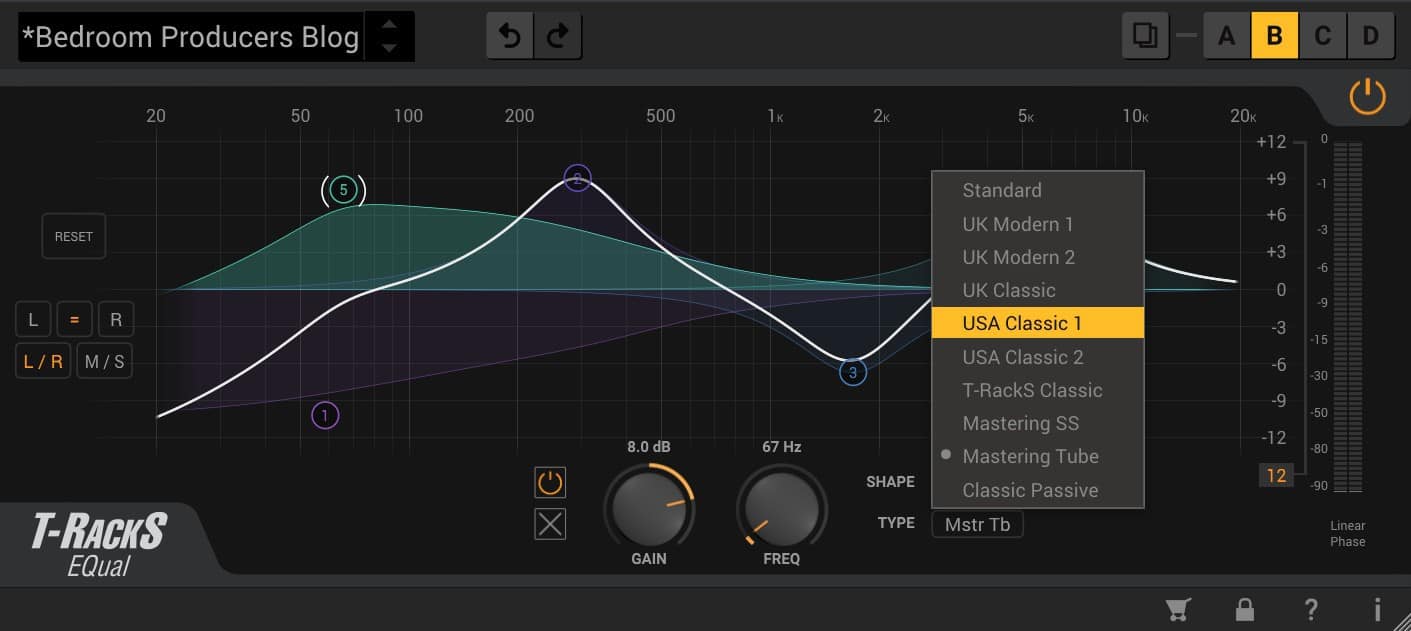Click the undo arrow icon
The height and width of the screenshot is (631, 1411).
(x=510, y=37)
